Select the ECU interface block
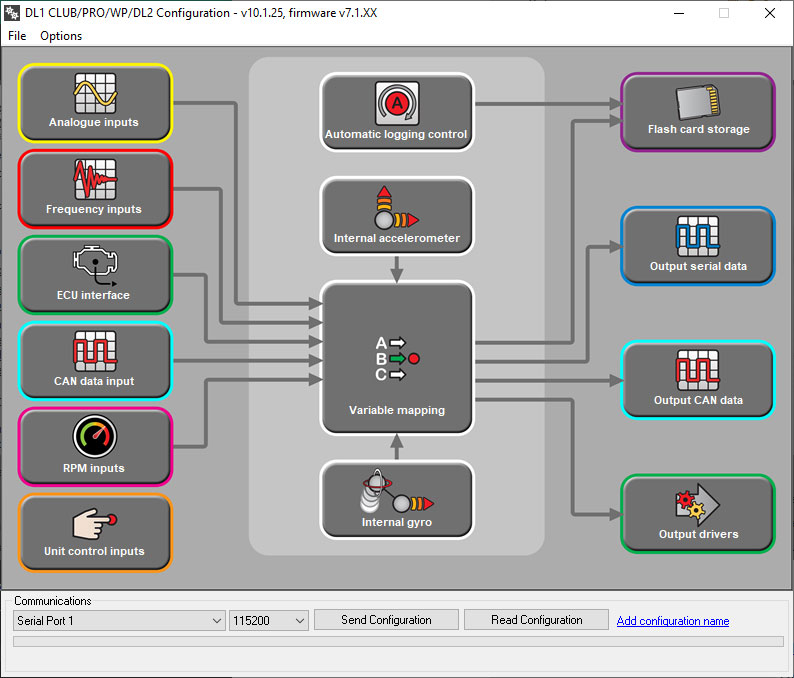Screen dimensions: 794x678 95,275
